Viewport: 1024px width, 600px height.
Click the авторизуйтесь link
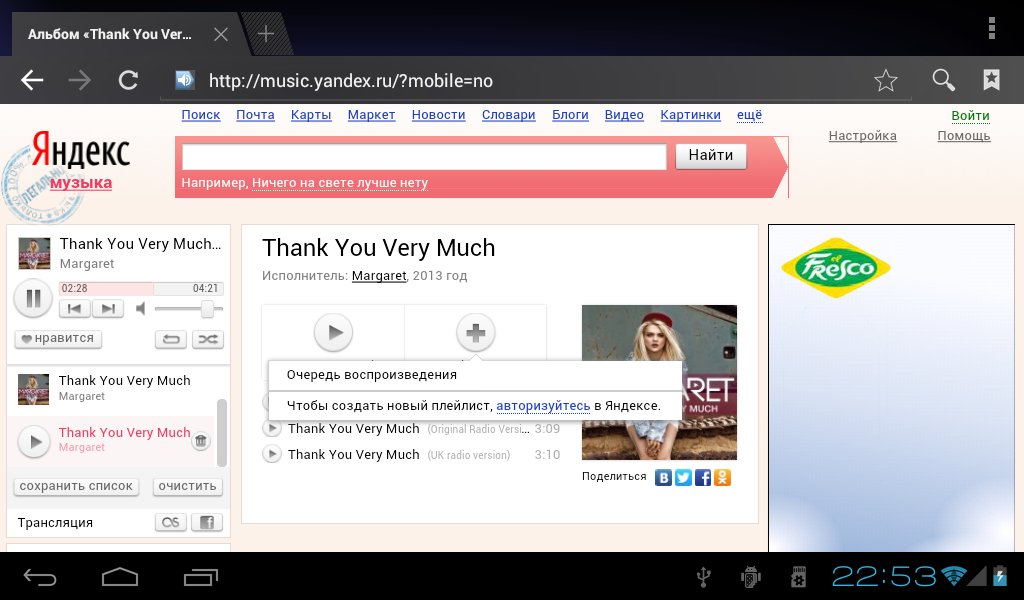543,406
